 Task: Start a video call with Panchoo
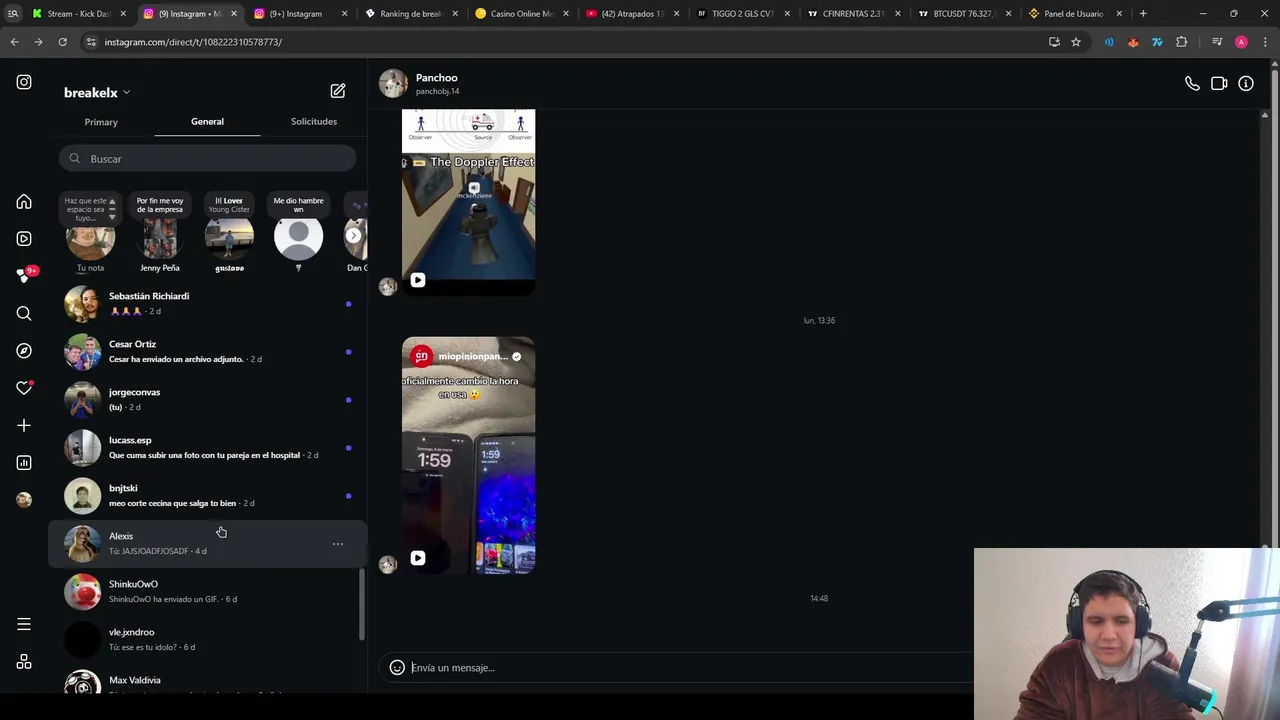1219,84
